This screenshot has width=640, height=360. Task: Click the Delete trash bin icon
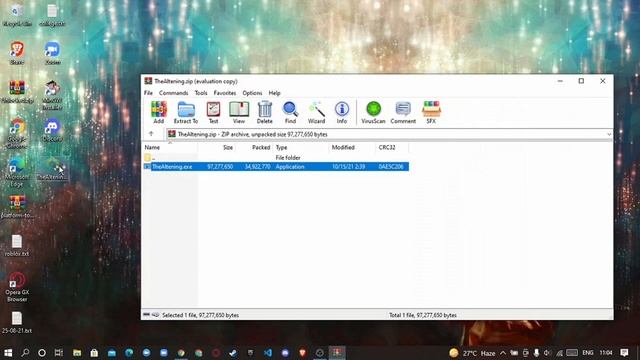point(264,112)
